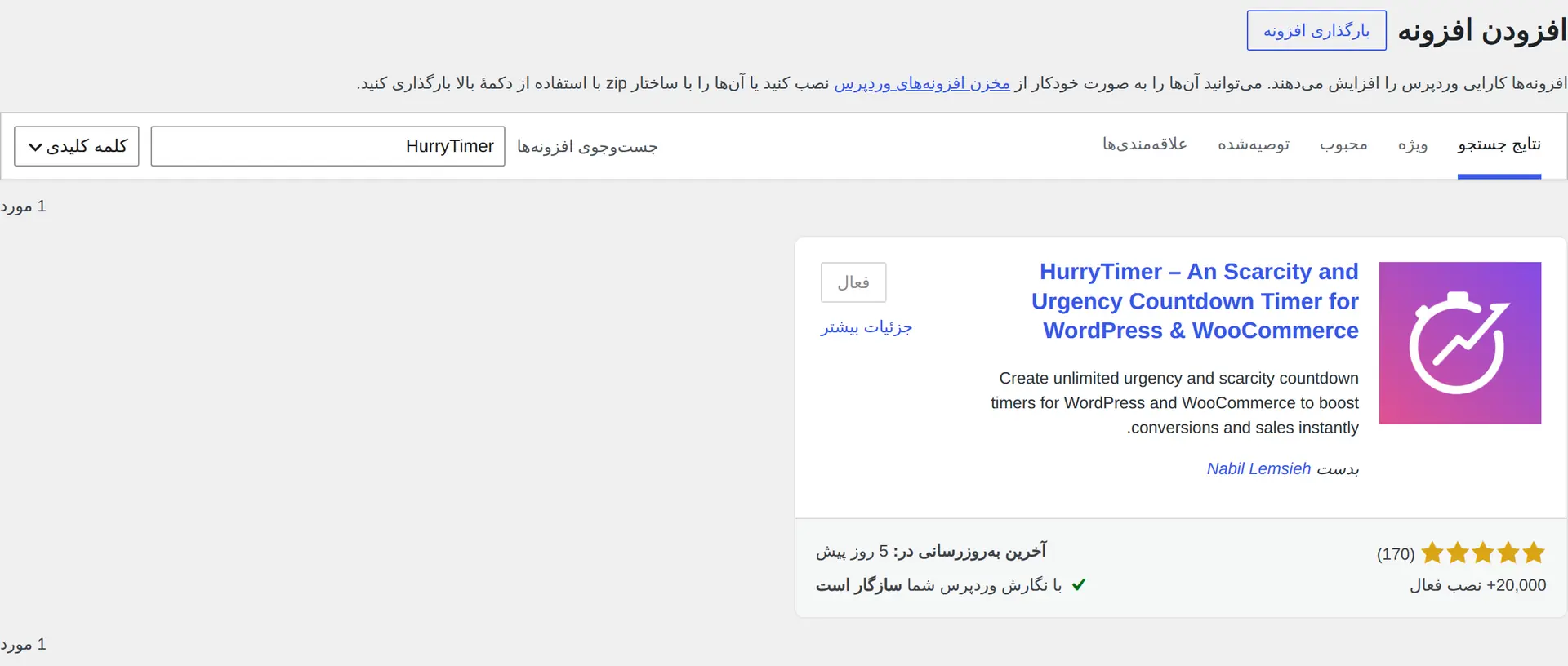Open the کلمه کلیدی search type dropdown
Image resolution: width=1568 pixels, height=666 pixels.
point(77,146)
